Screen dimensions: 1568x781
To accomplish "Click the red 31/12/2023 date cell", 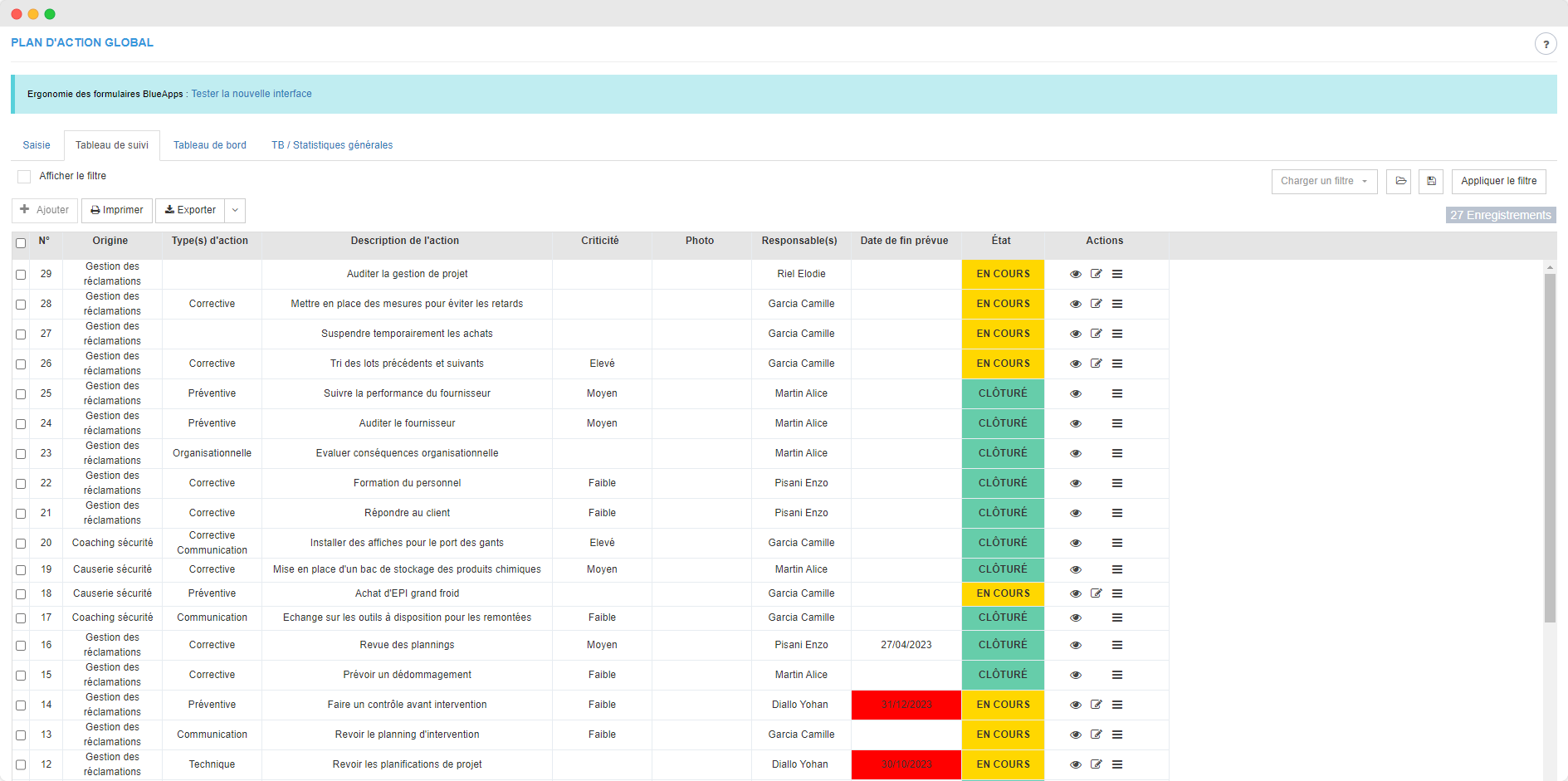I will click(906, 705).
